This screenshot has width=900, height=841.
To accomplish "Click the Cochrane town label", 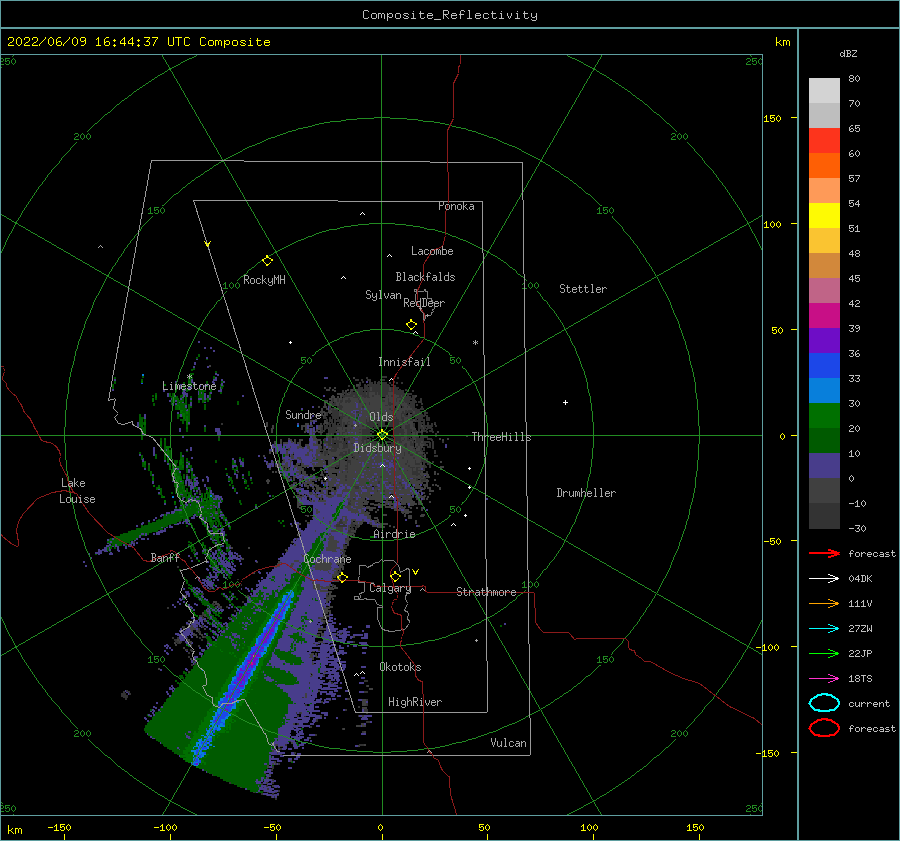I will pos(327,559).
